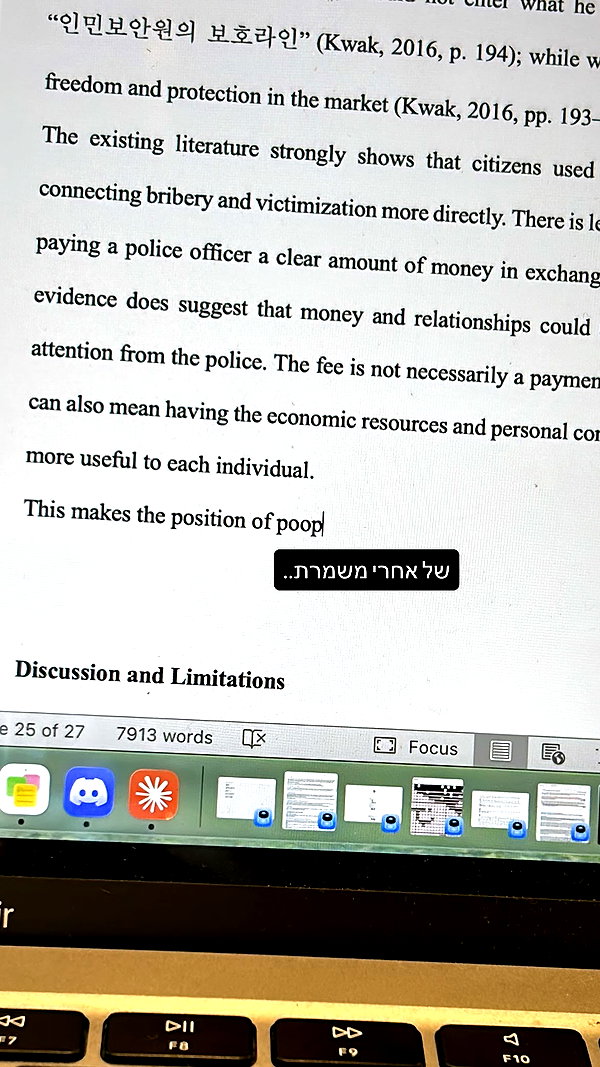Restore the first minimized window thumbnail after Dock divider

tap(246, 799)
